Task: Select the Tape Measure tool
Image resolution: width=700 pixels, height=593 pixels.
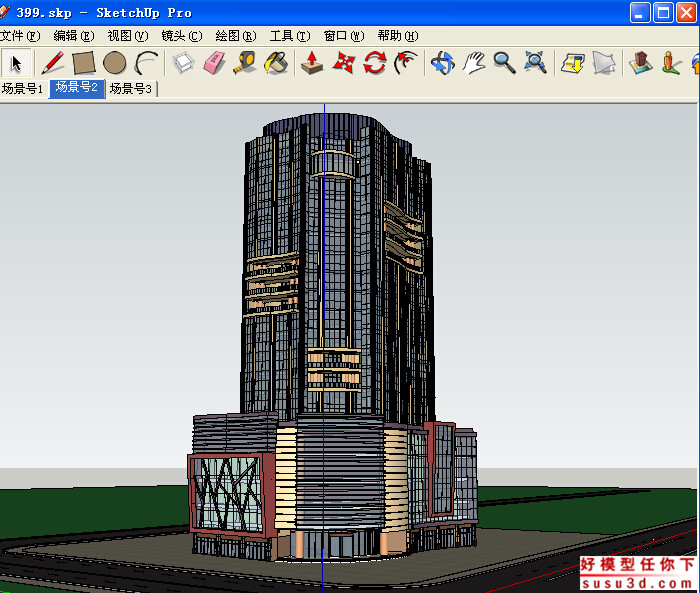Action: coord(245,63)
